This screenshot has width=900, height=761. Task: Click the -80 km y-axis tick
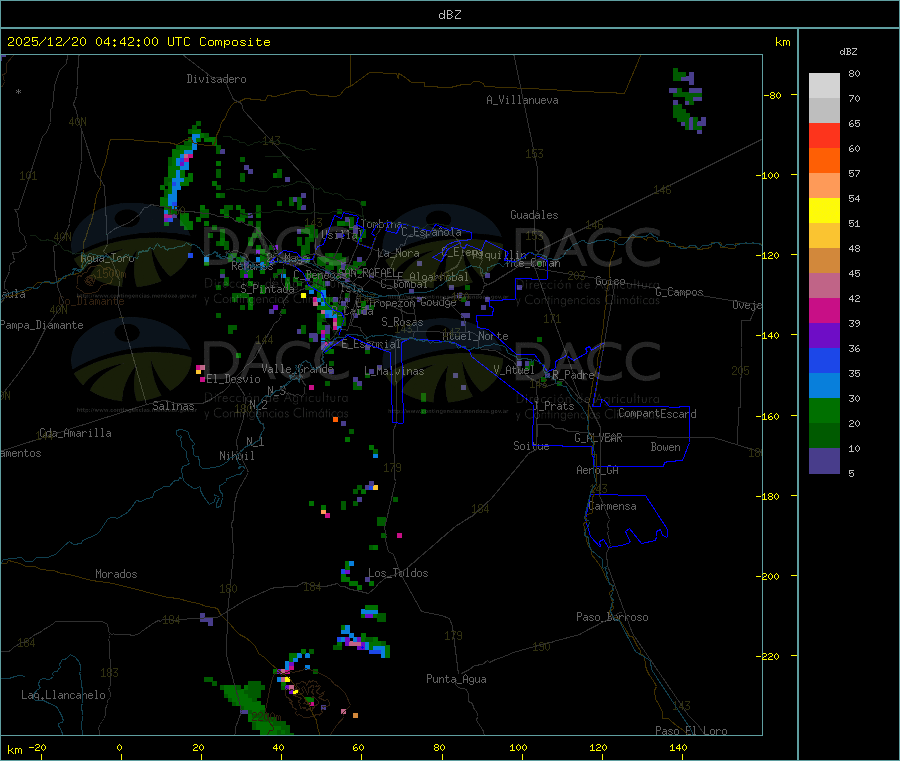coord(772,95)
